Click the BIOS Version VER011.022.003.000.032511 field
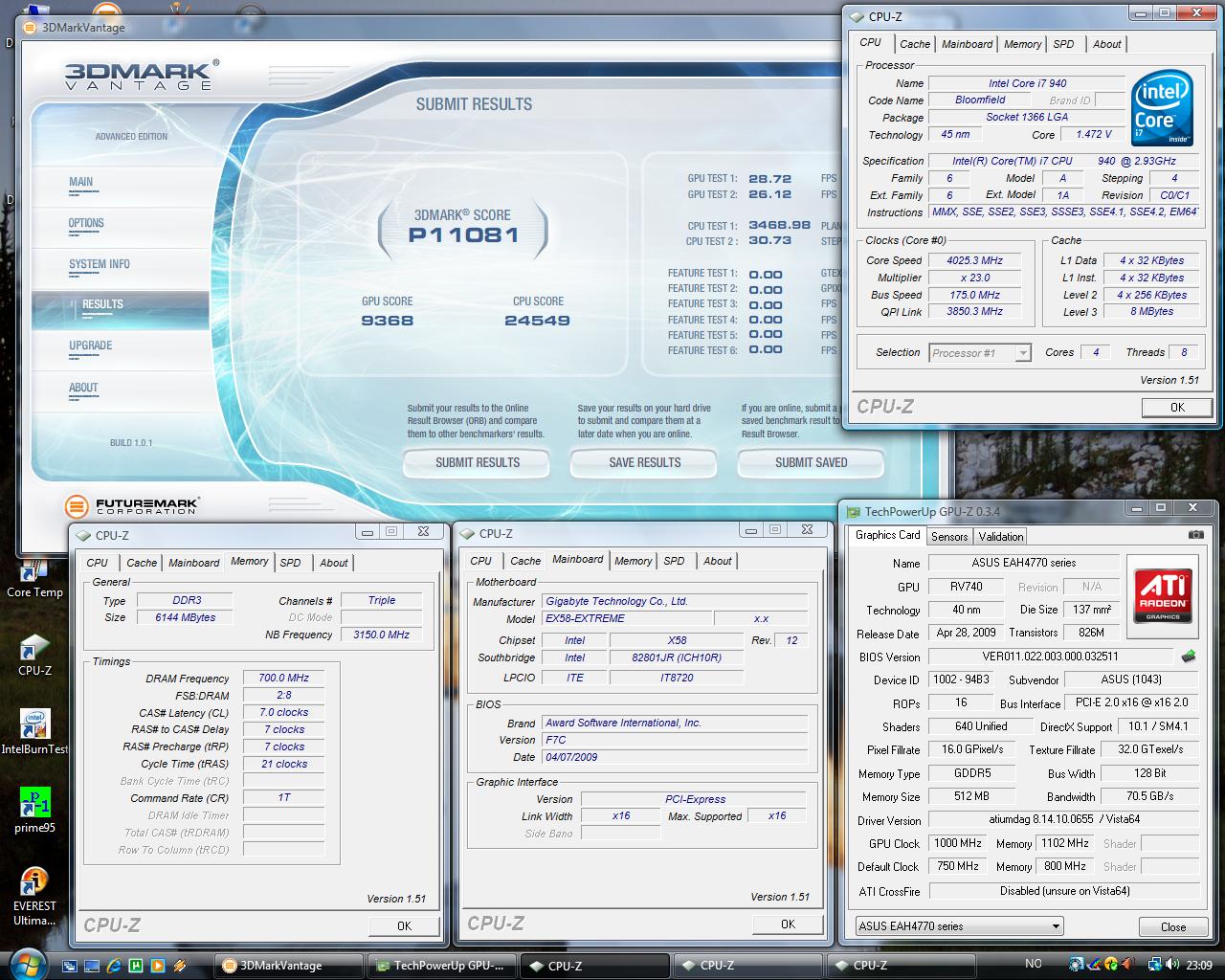The height and width of the screenshot is (980, 1225). [1050, 657]
